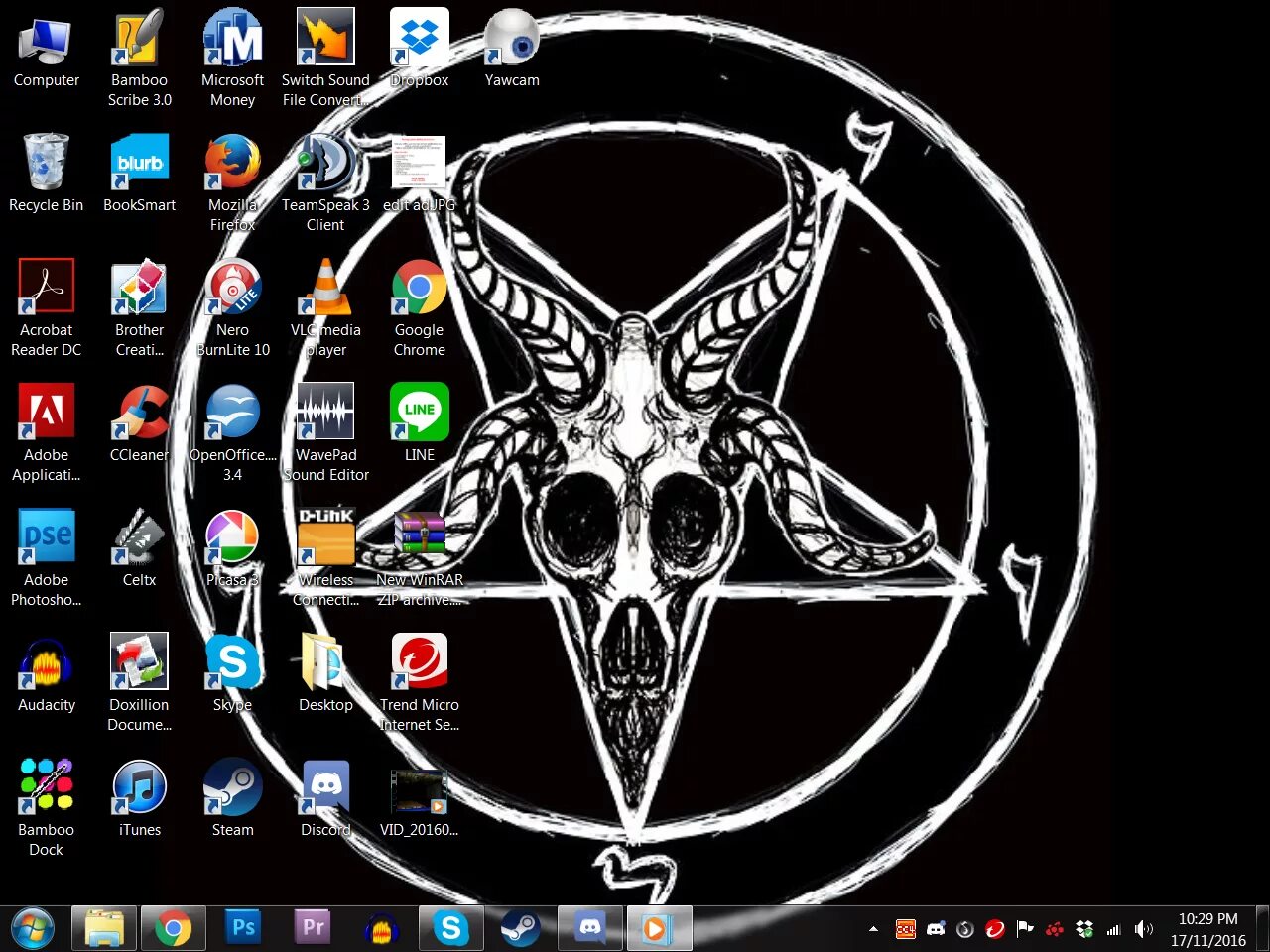Select the Acrobat Reader DC shortcut

[46, 309]
